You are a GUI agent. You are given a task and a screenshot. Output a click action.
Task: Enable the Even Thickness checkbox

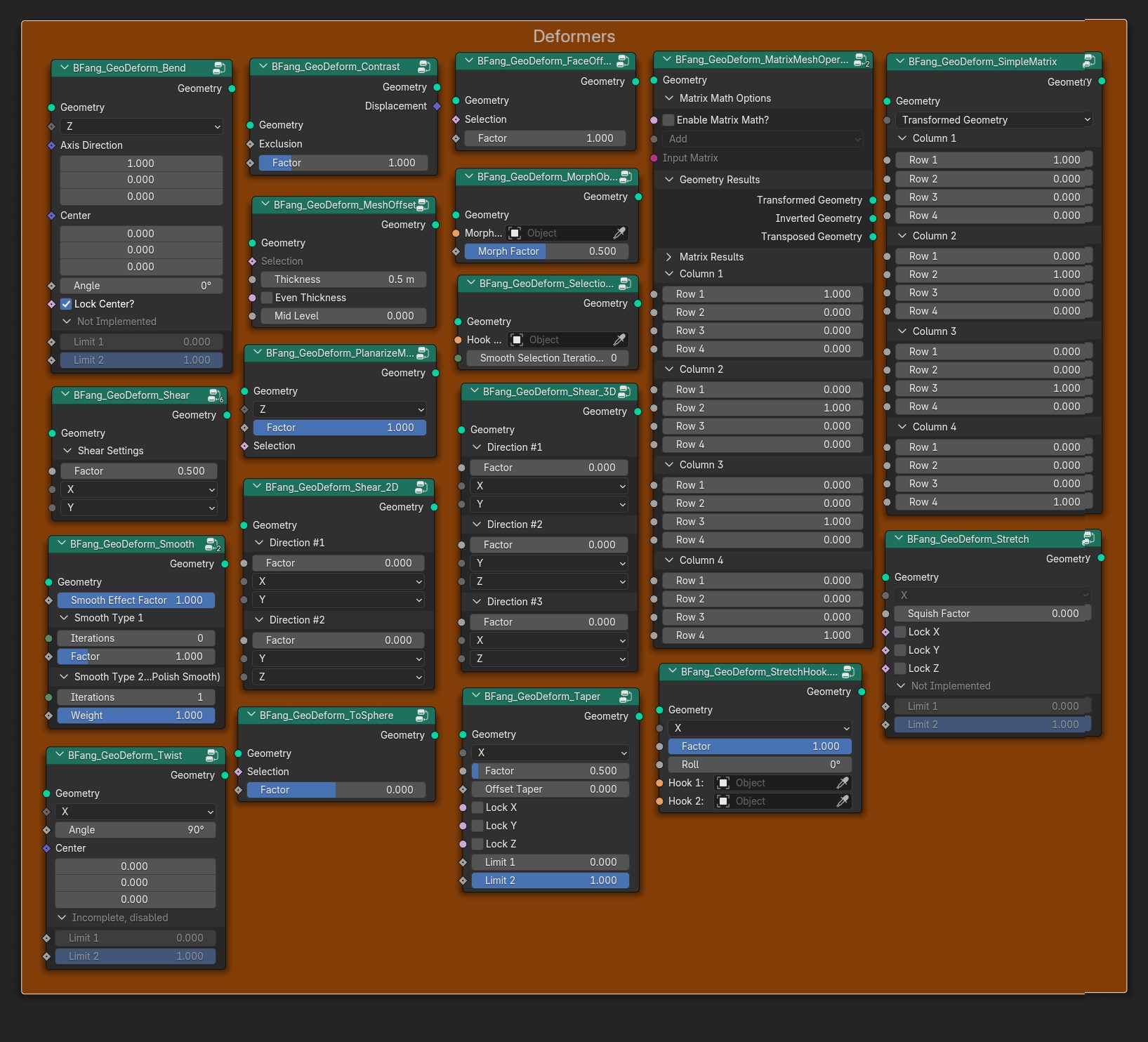point(267,298)
